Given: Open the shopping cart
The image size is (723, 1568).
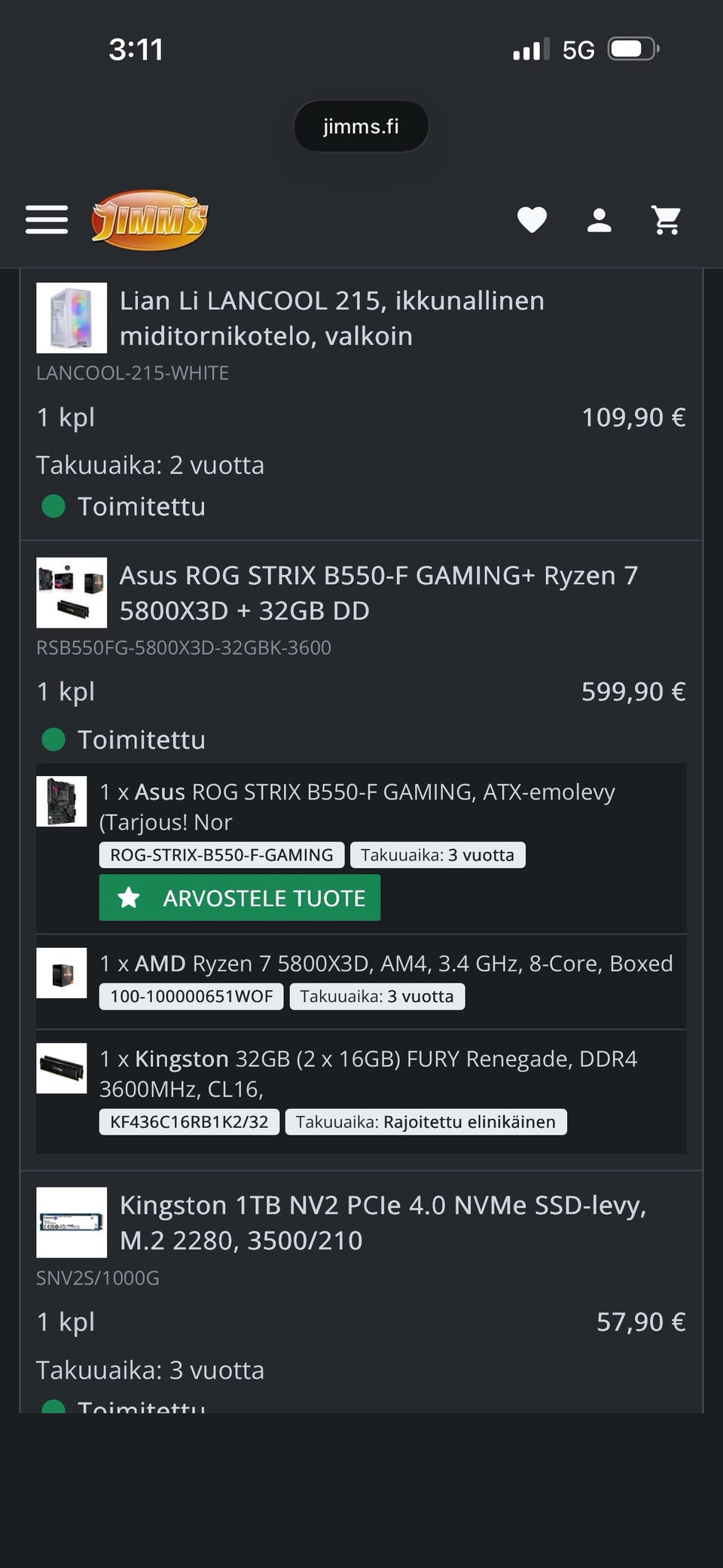Looking at the screenshot, I should 667,220.
